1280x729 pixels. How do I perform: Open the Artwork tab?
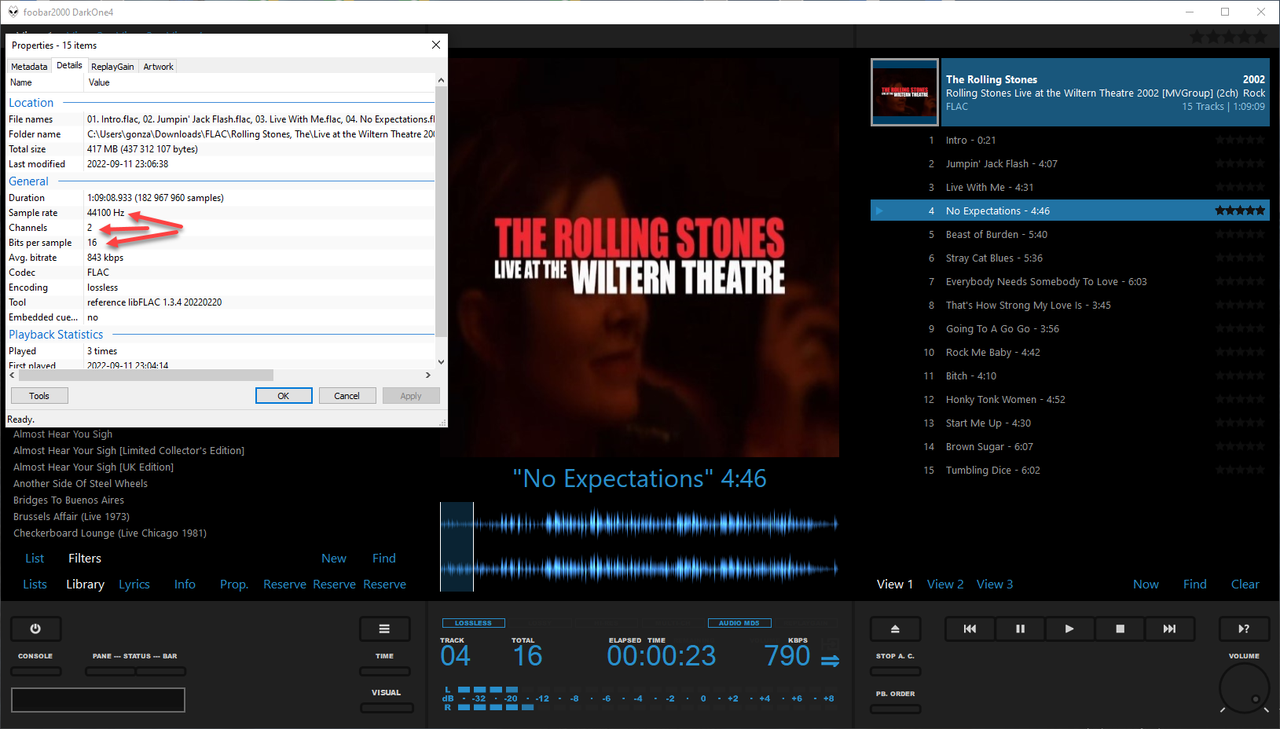158,66
